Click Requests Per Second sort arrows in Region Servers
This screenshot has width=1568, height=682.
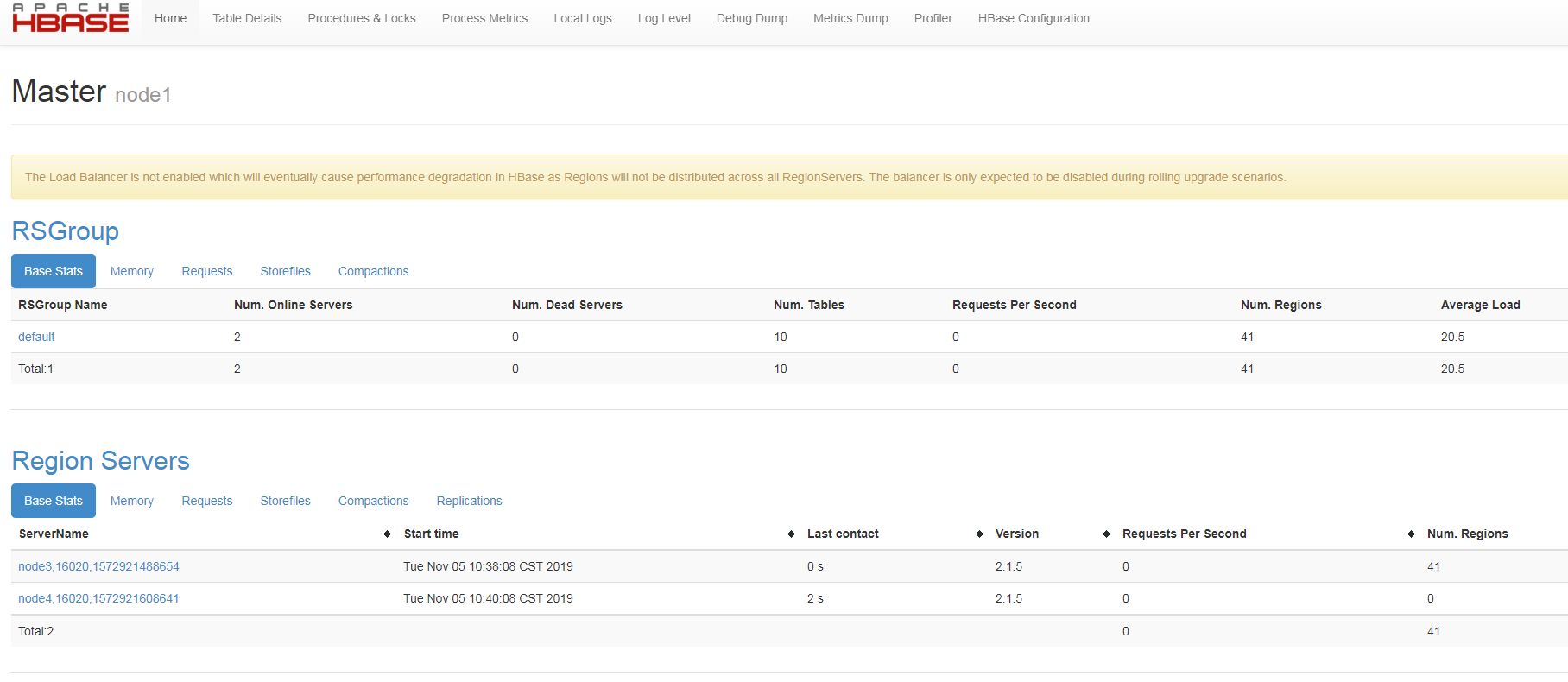1411,534
